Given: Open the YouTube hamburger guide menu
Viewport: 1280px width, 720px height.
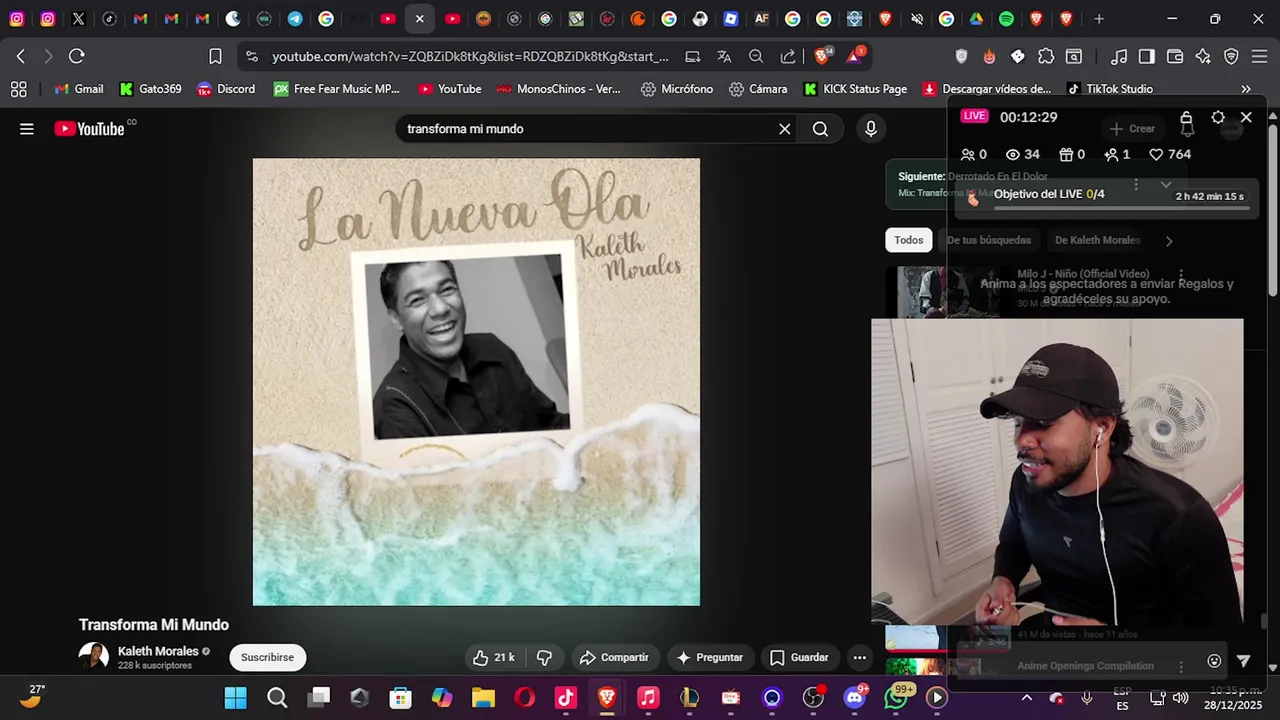Looking at the screenshot, I should tap(27, 129).
